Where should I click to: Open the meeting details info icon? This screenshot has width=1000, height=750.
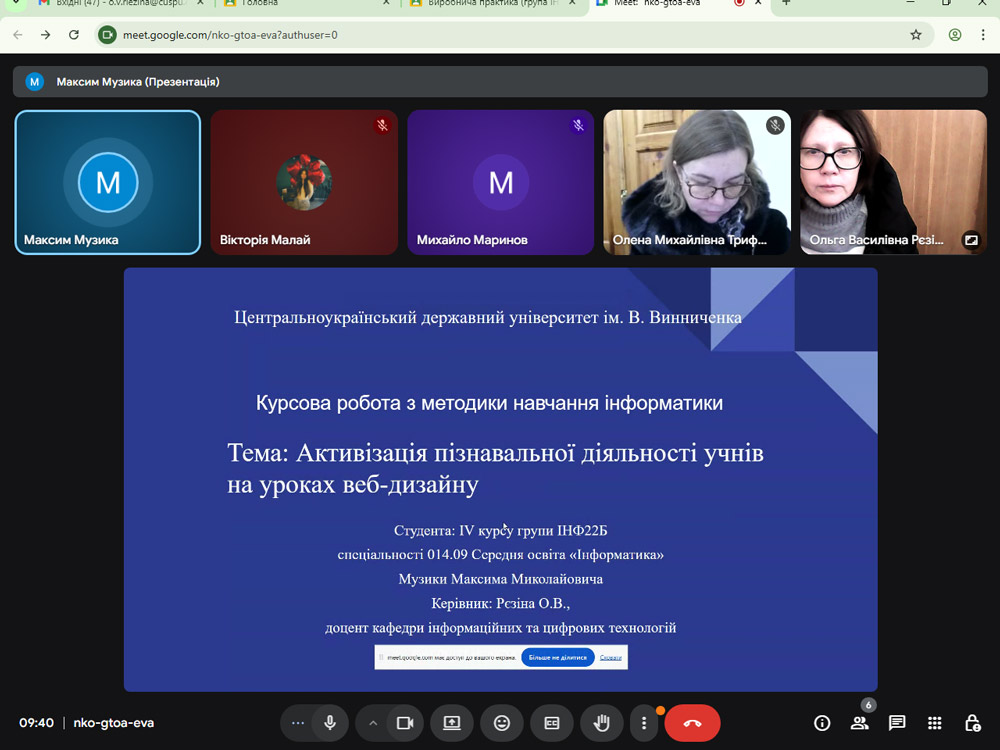pos(822,723)
